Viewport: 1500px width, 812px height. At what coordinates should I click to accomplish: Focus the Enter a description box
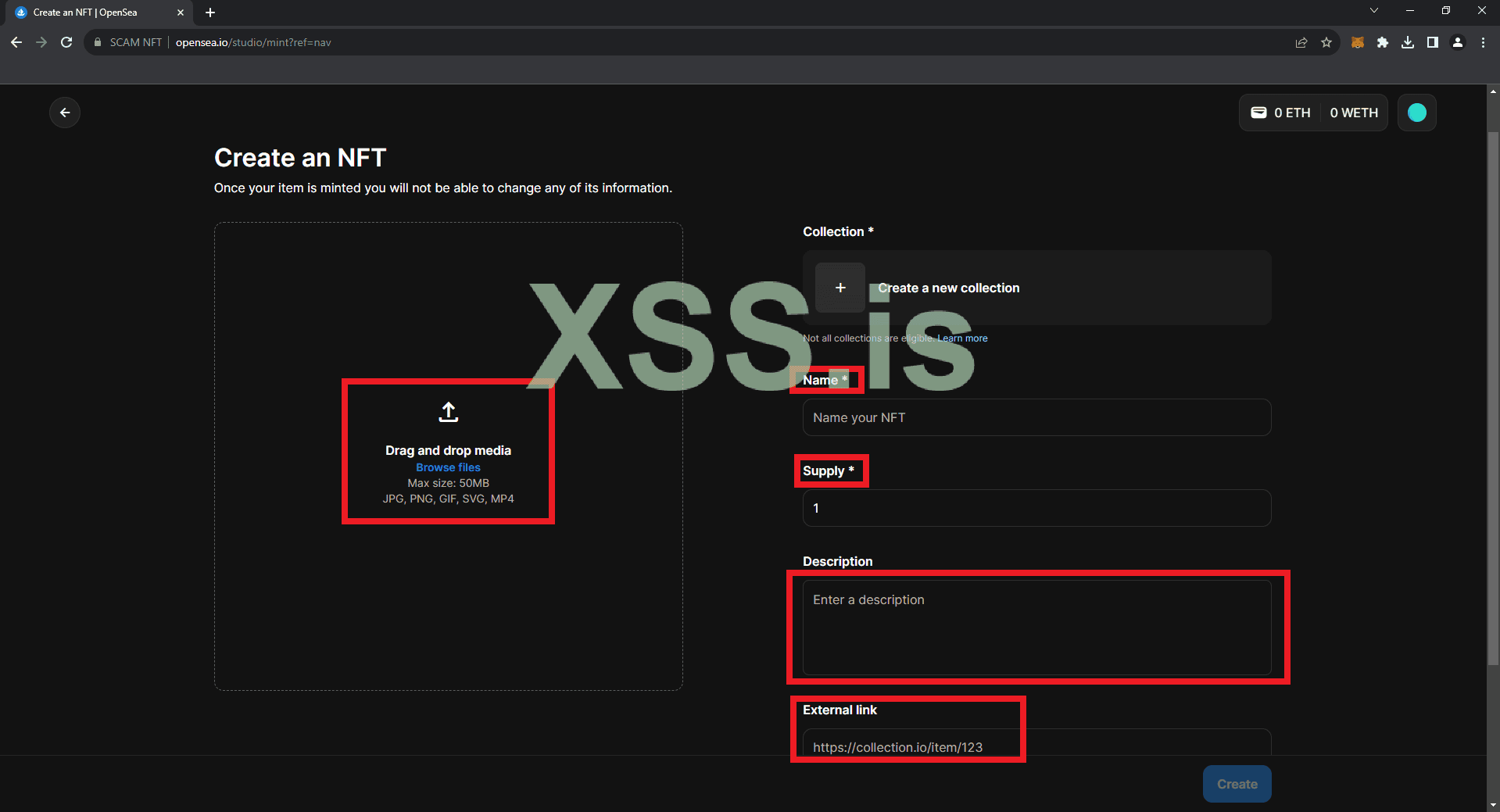1037,628
